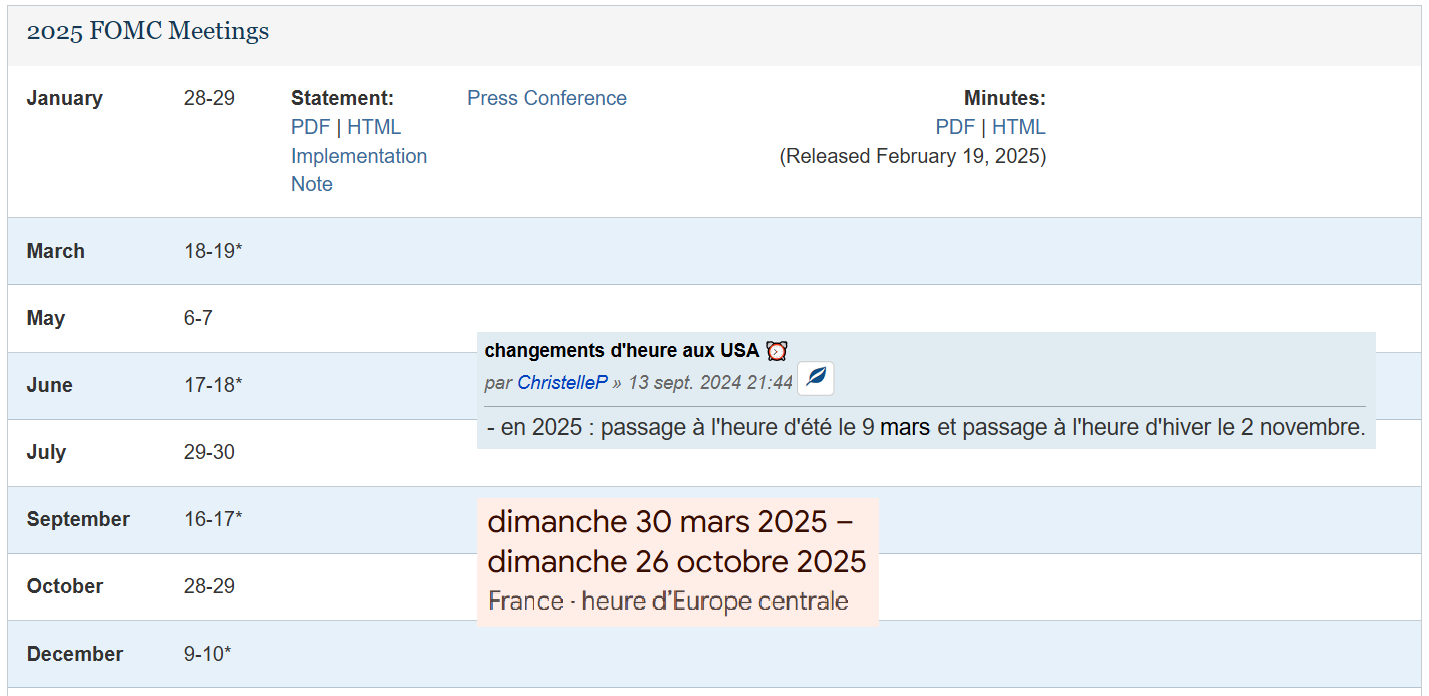Click the September 16-17* meeting date

point(213,519)
